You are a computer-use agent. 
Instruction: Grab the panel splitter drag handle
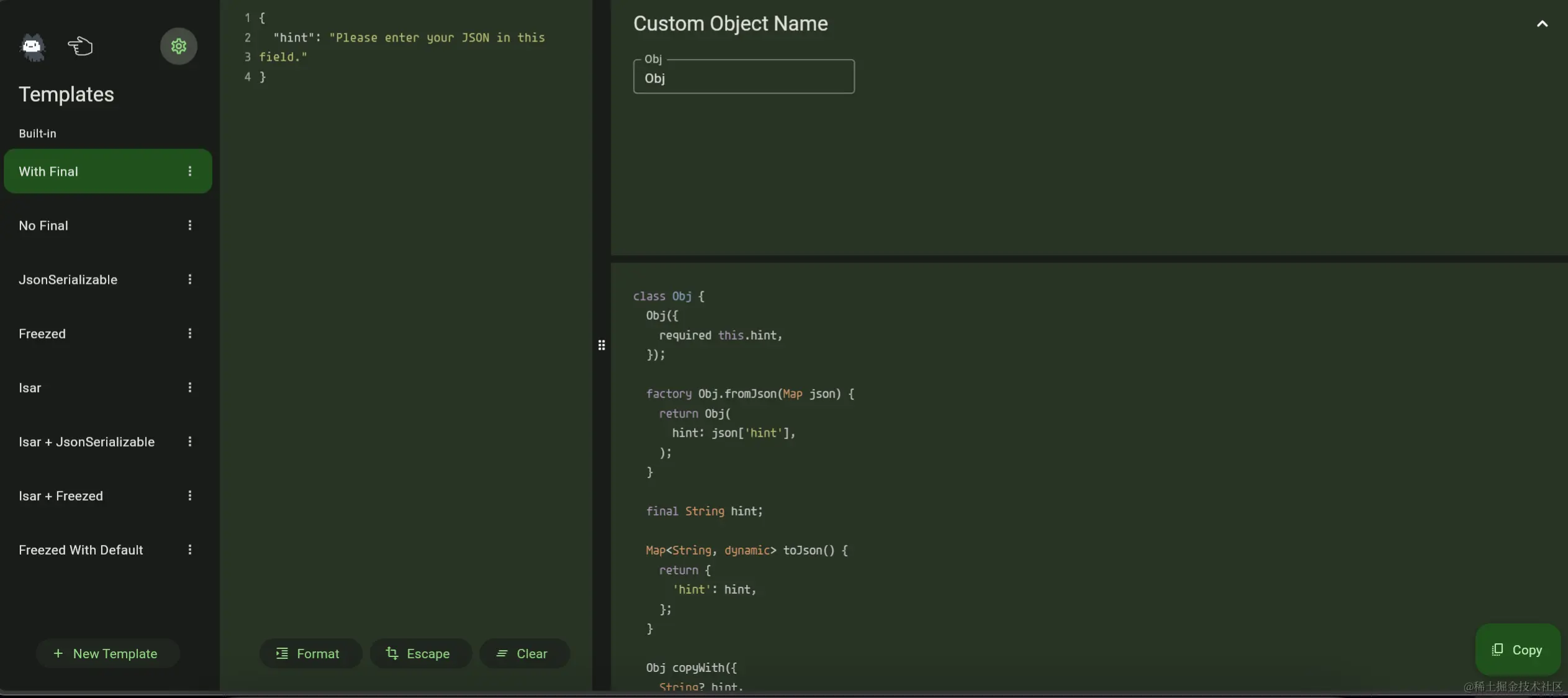click(602, 345)
